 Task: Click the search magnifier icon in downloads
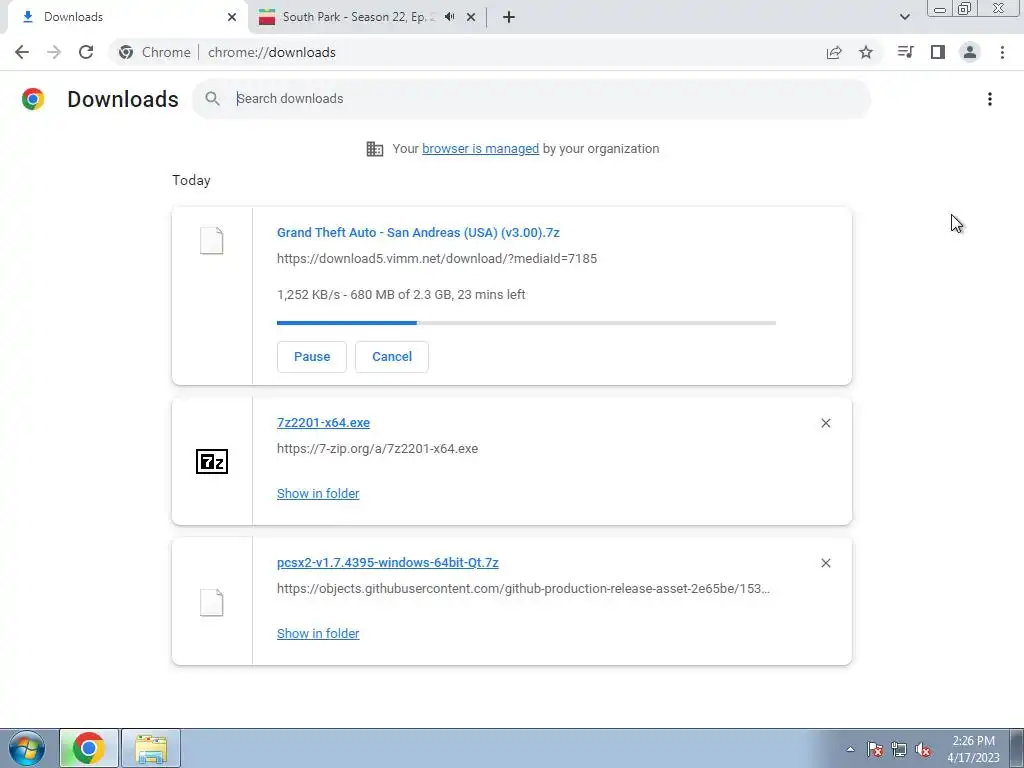[x=212, y=99]
